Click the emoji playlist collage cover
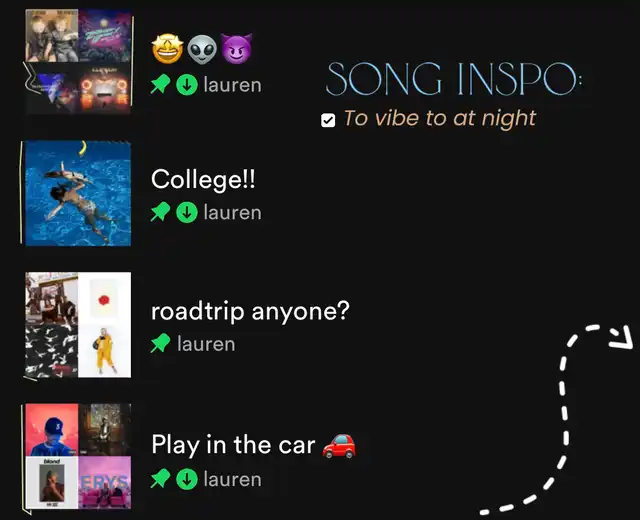640x520 pixels. 78,62
